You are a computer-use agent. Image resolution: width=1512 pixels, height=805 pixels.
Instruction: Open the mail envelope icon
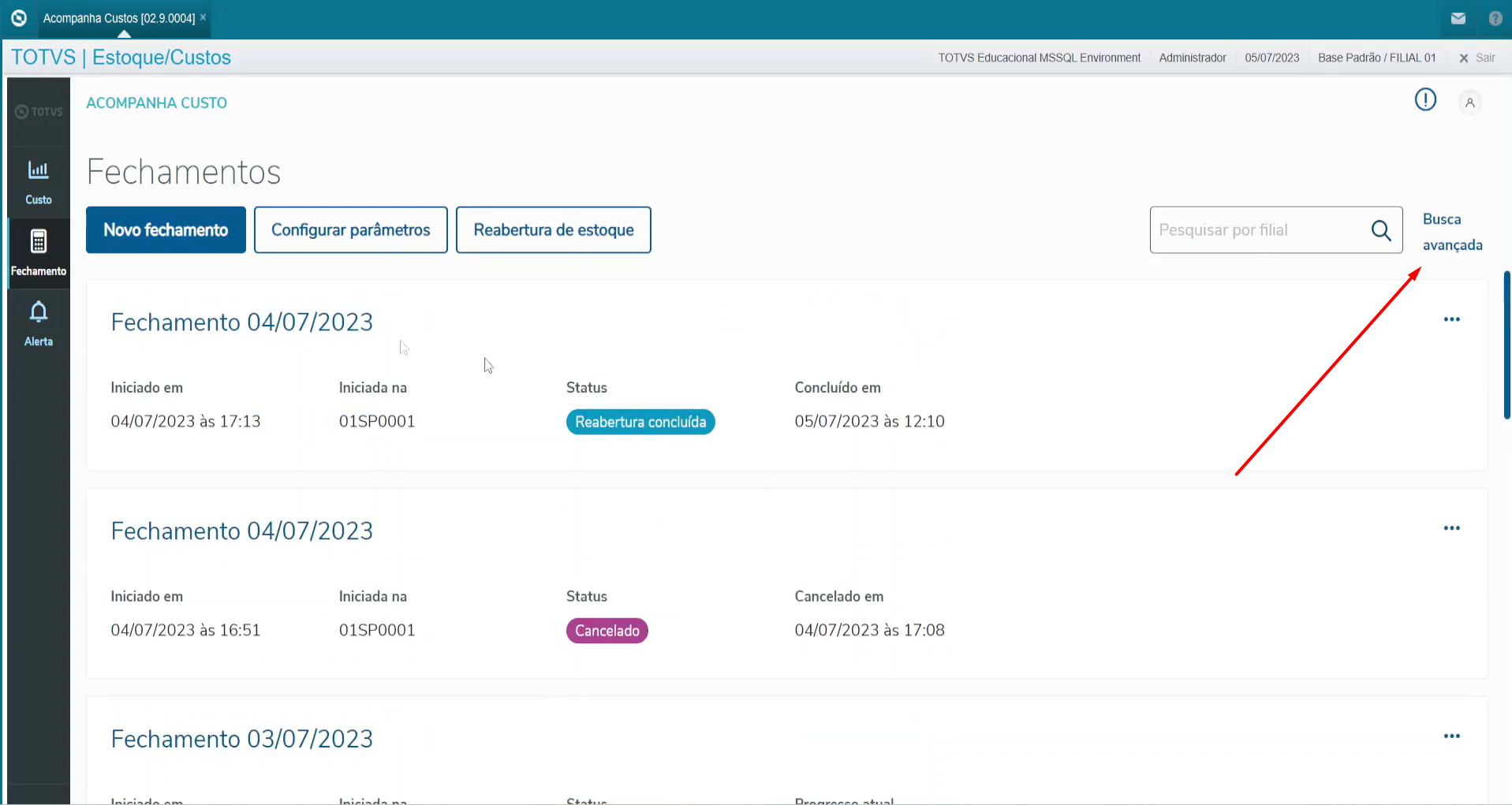tap(1458, 18)
